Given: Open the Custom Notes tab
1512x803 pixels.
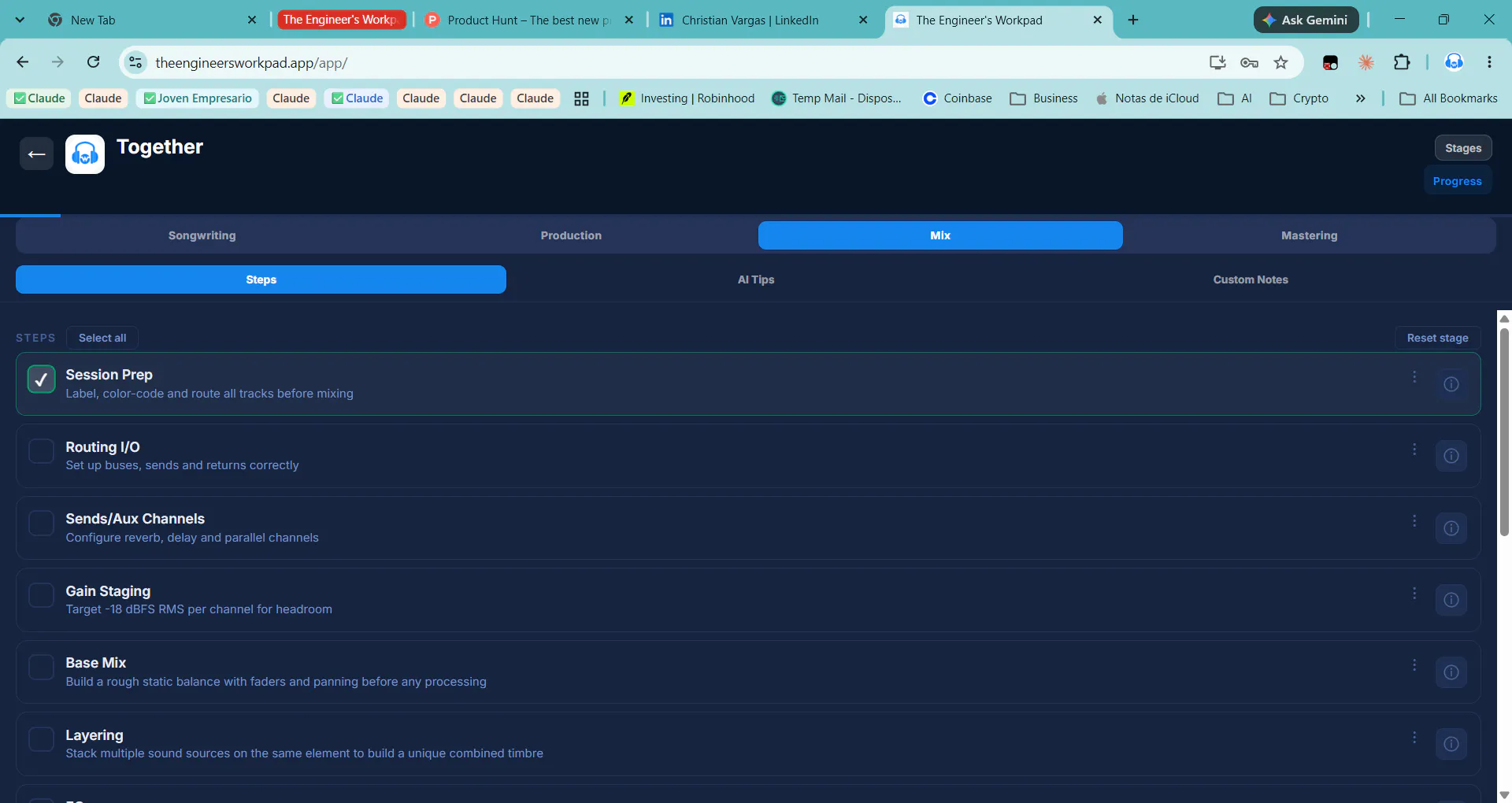Looking at the screenshot, I should click(1251, 279).
